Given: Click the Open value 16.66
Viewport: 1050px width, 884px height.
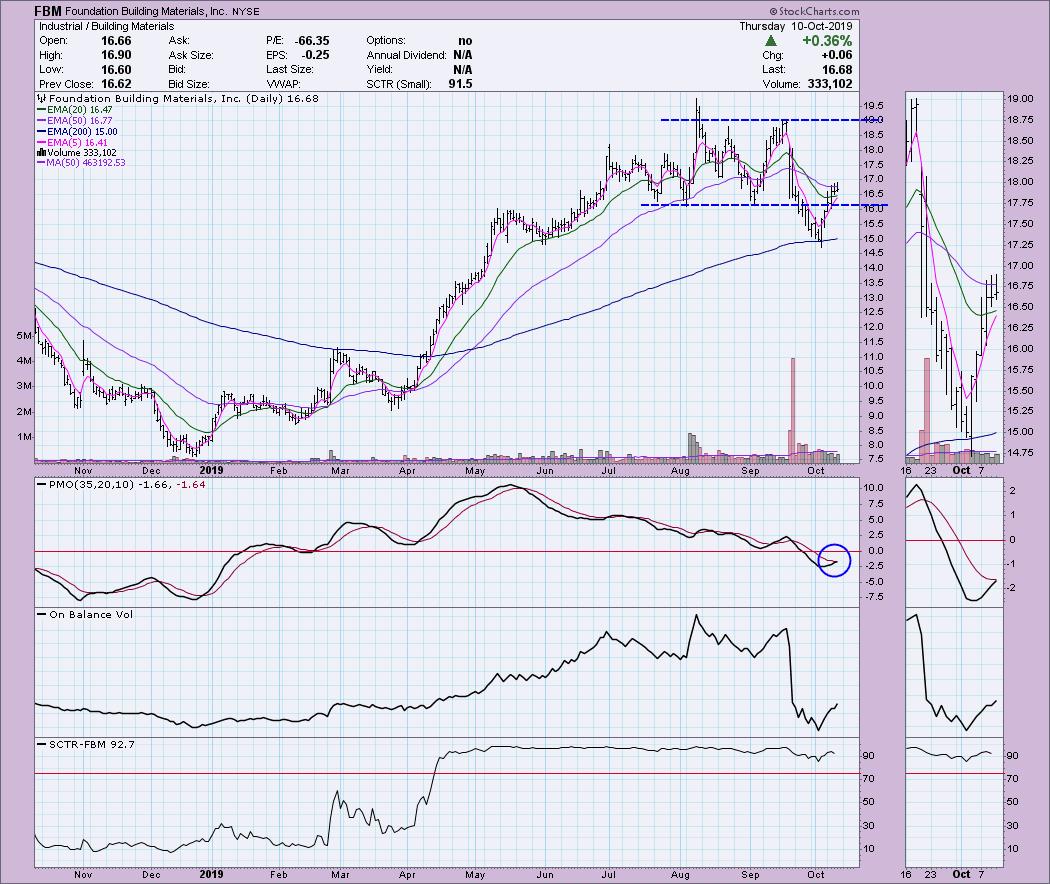Looking at the screenshot, I should 116,41.
